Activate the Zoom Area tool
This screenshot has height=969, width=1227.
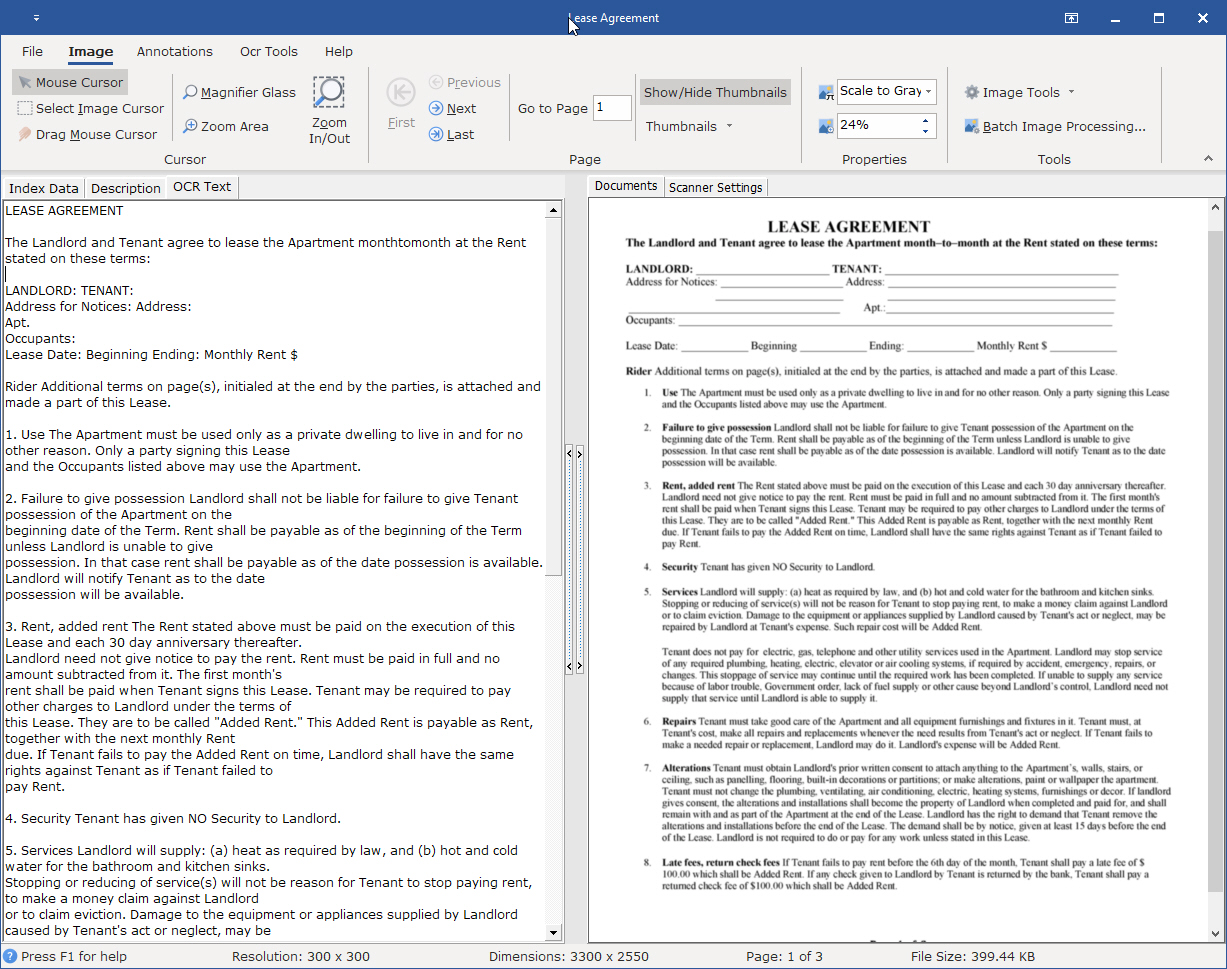229,126
